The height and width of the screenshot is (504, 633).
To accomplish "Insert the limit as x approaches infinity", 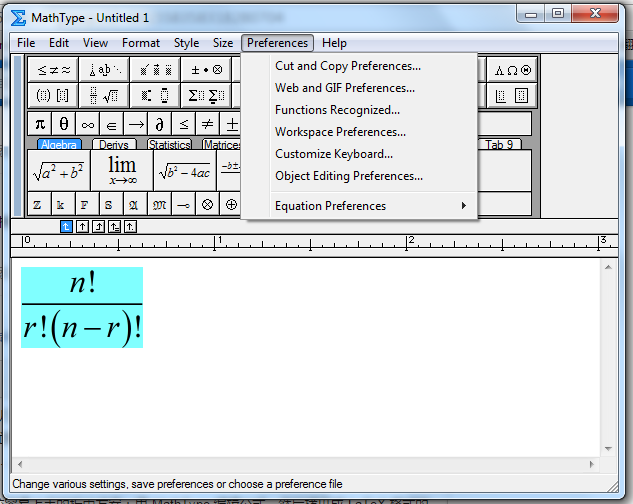I will click(x=122, y=170).
